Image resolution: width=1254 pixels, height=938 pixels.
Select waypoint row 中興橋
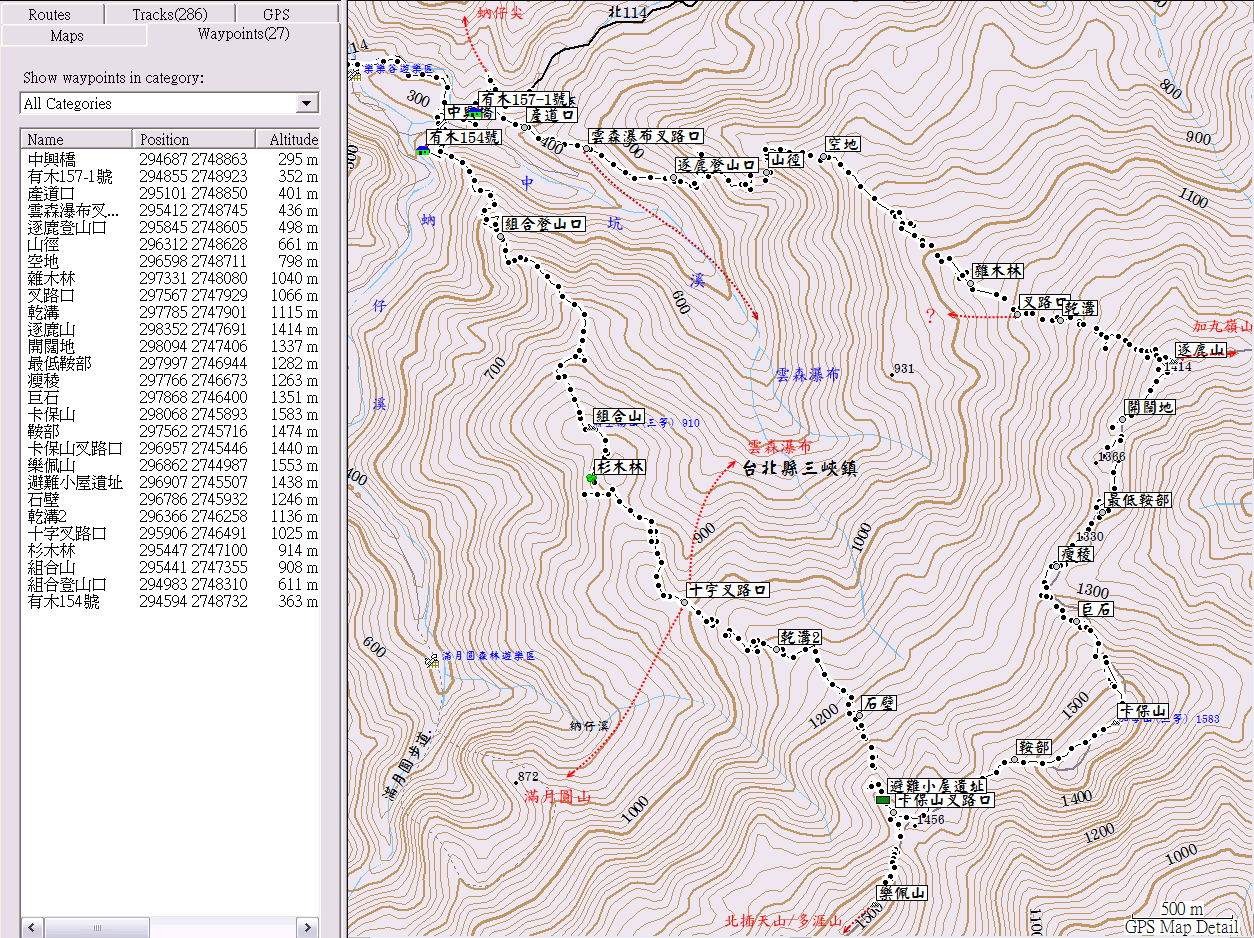coord(170,159)
